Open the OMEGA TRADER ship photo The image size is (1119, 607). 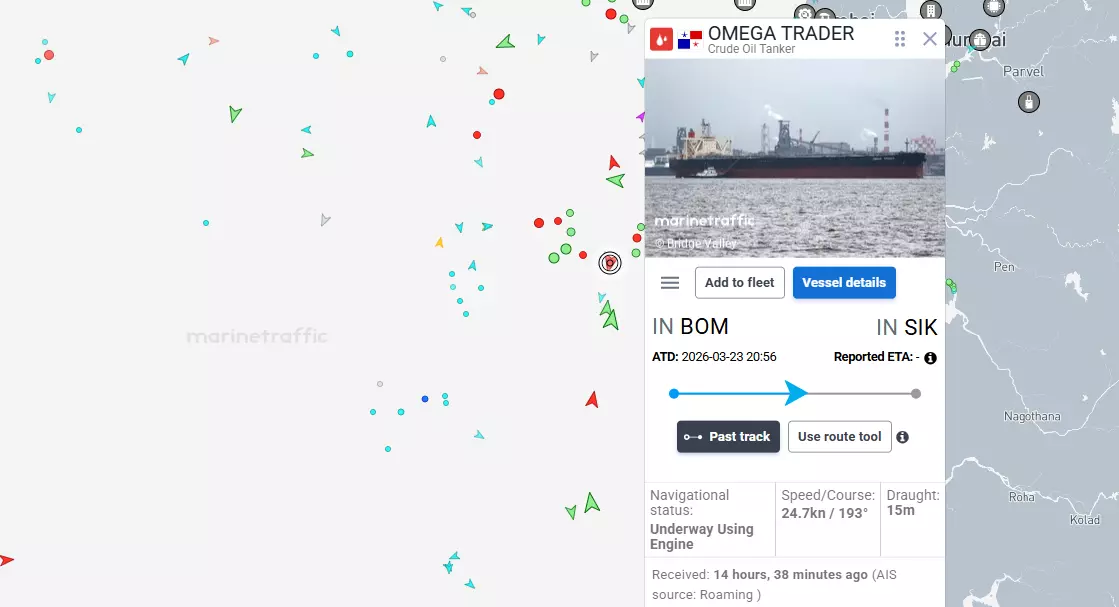(794, 158)
